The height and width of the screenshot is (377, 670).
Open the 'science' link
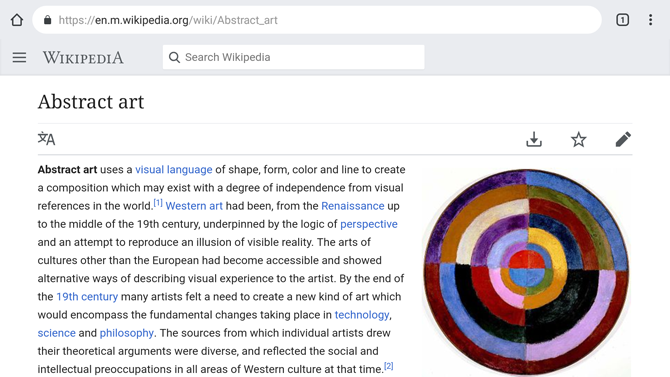click(x=56, y=333)
